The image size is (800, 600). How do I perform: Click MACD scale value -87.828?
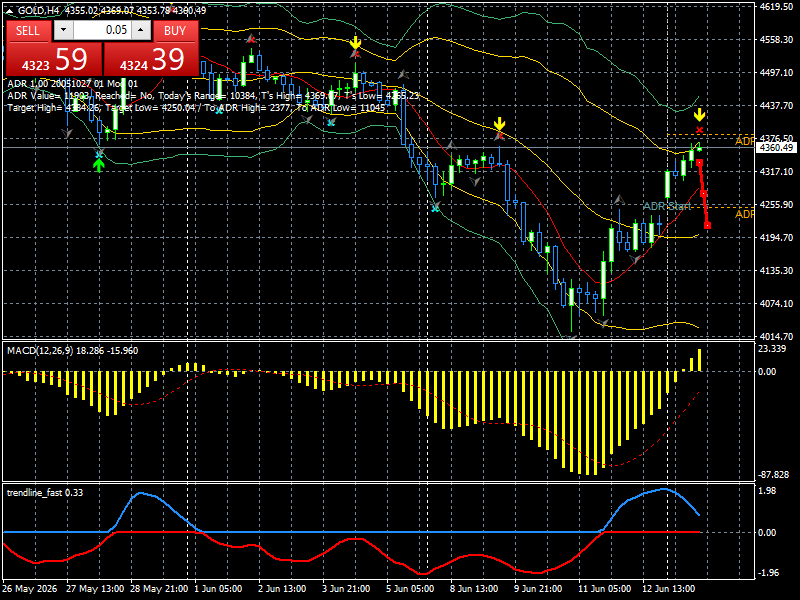coord(773,475)
